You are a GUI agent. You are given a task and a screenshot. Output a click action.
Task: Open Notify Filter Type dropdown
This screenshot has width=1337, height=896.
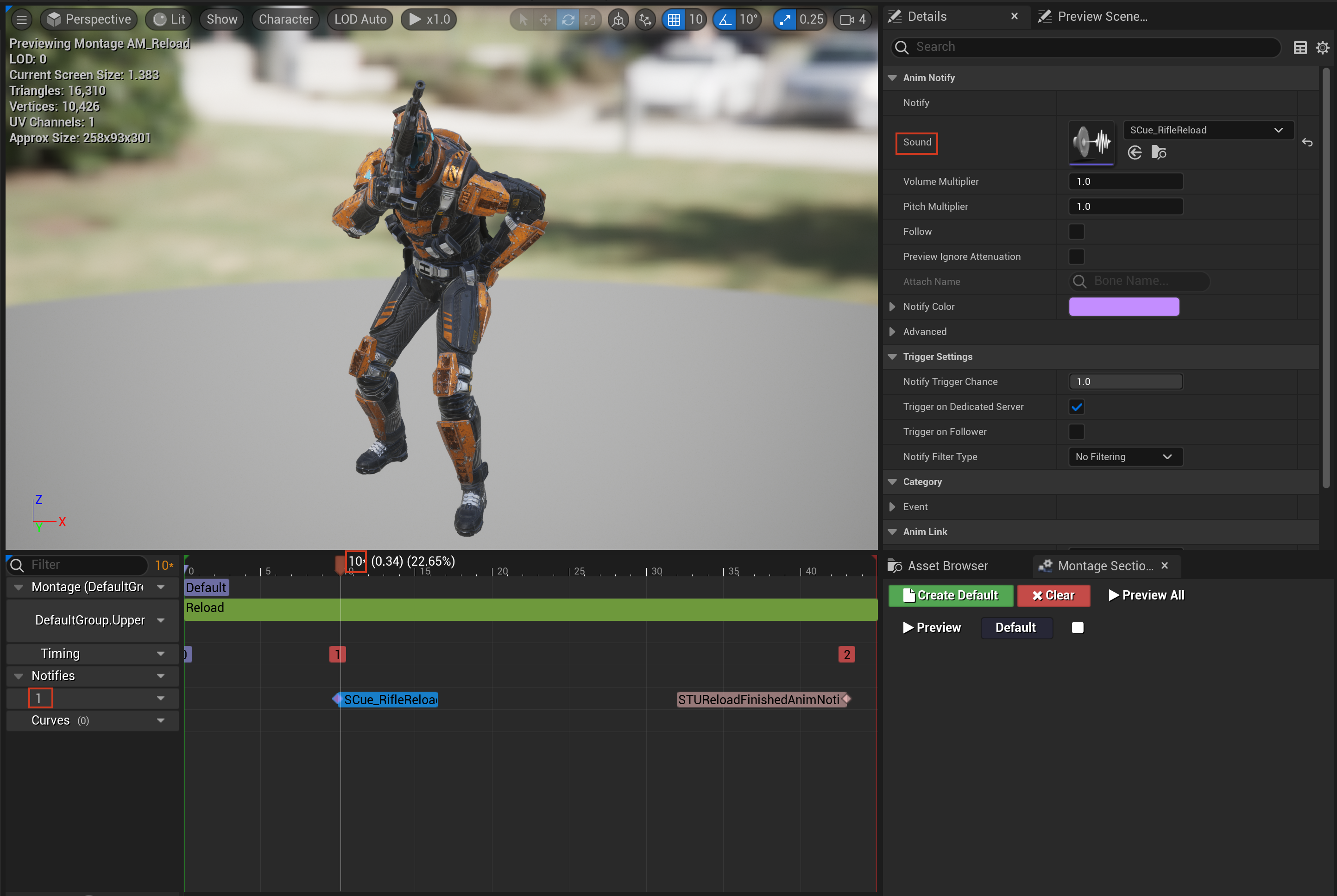(x=1126, y=457)
